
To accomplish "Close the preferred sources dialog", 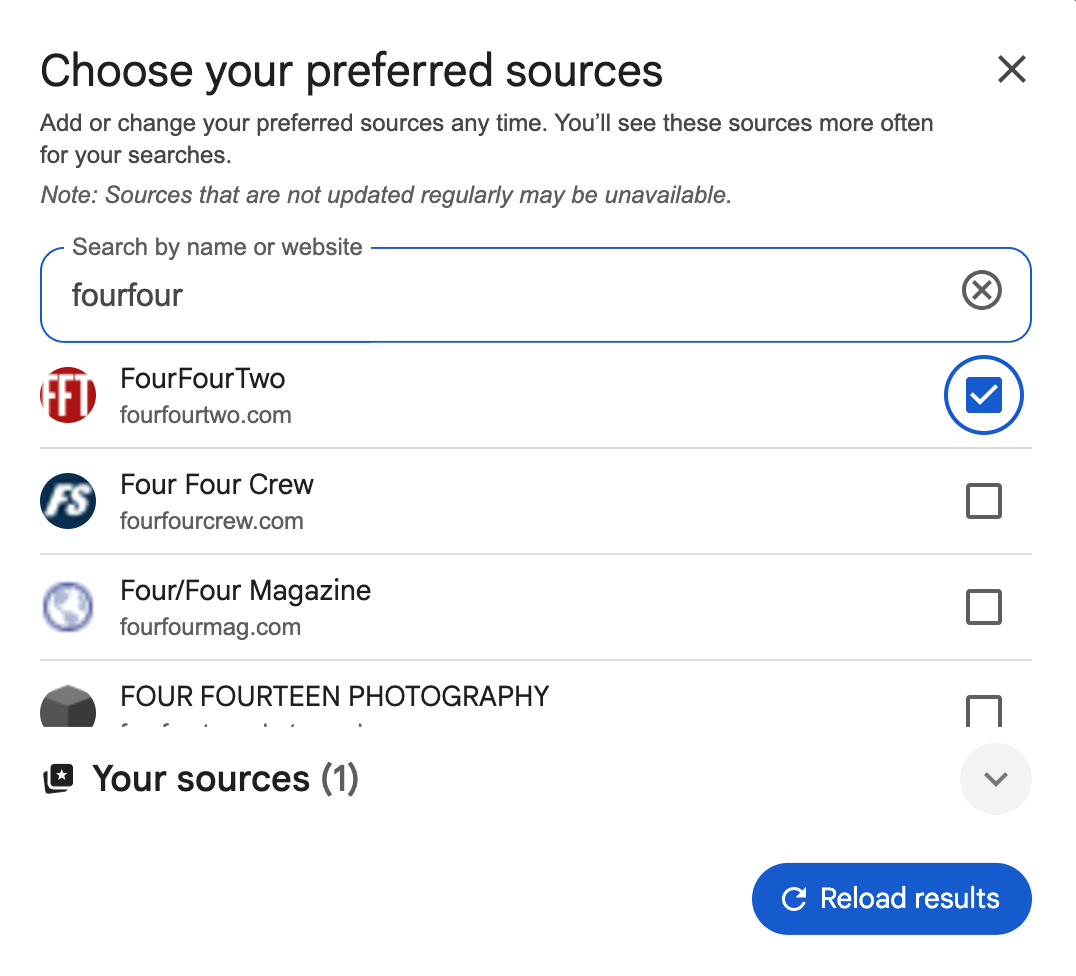I will tap(1011, 69).
